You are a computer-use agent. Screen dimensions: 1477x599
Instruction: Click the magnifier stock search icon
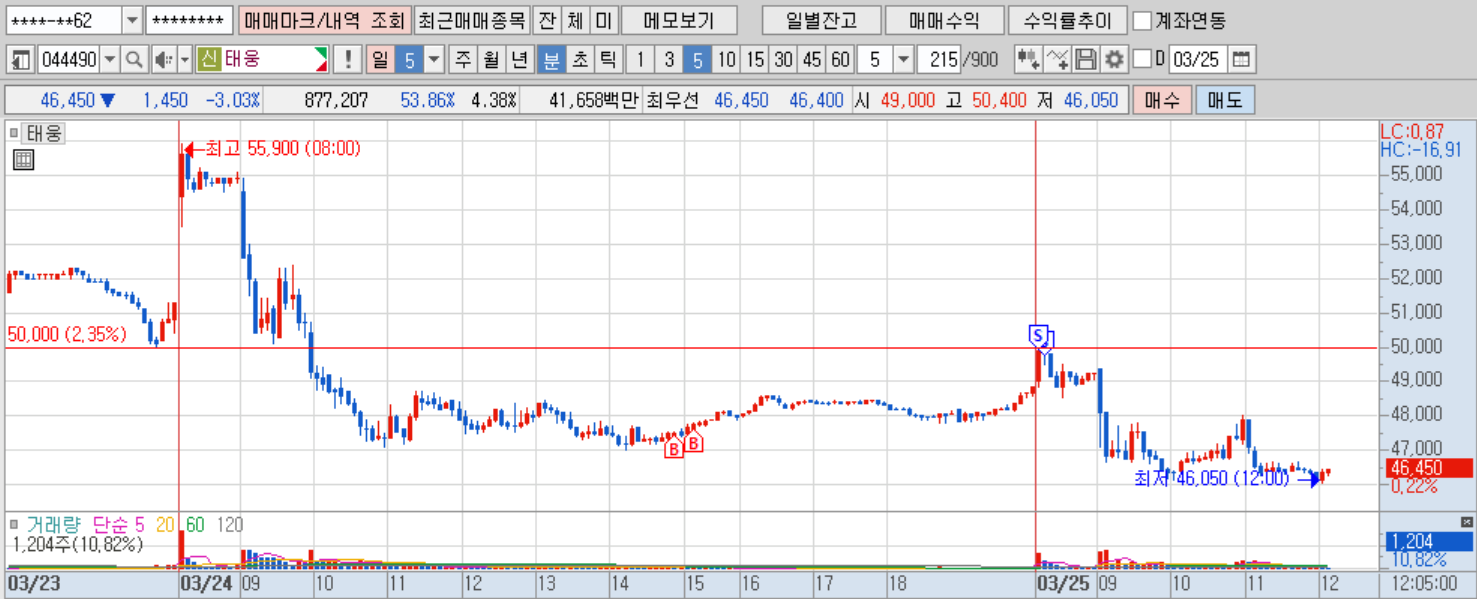pyautogui.click(x=134, y=60)
